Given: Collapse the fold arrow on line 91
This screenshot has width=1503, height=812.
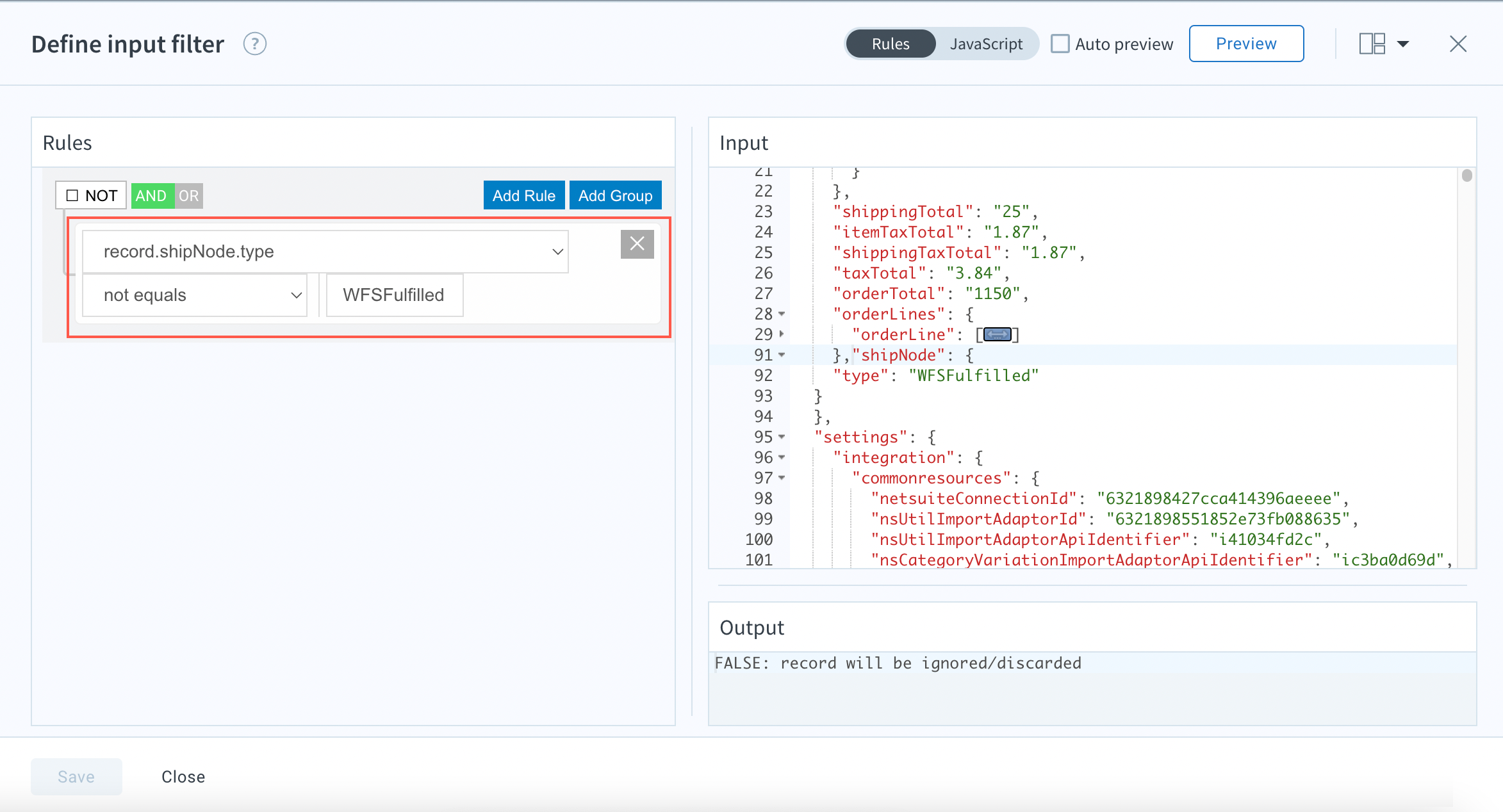Looking at the screenshot, I should pos(782,355).
